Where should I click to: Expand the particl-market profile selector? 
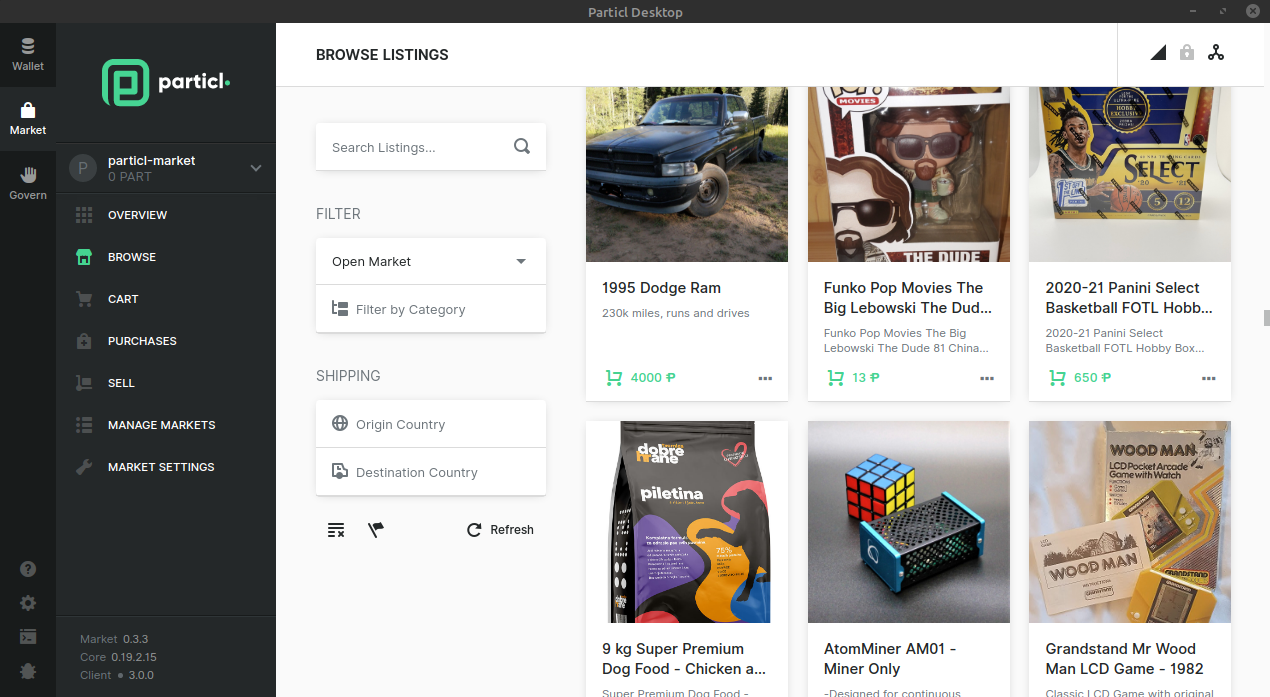pos(166,168)
